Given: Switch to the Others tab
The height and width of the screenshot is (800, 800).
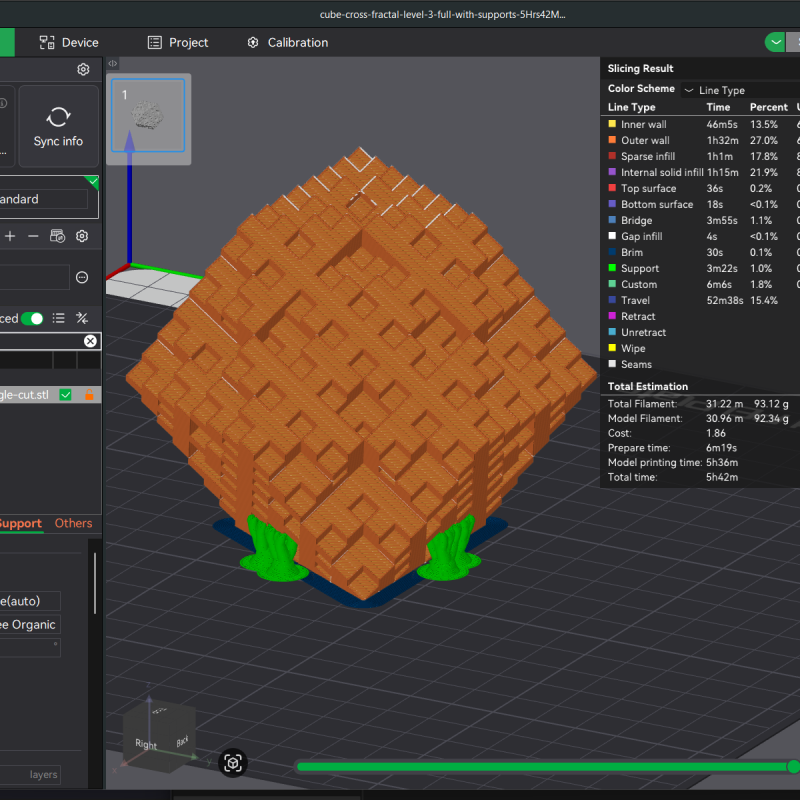Looking at the screenshot, I should pos(74,523).
